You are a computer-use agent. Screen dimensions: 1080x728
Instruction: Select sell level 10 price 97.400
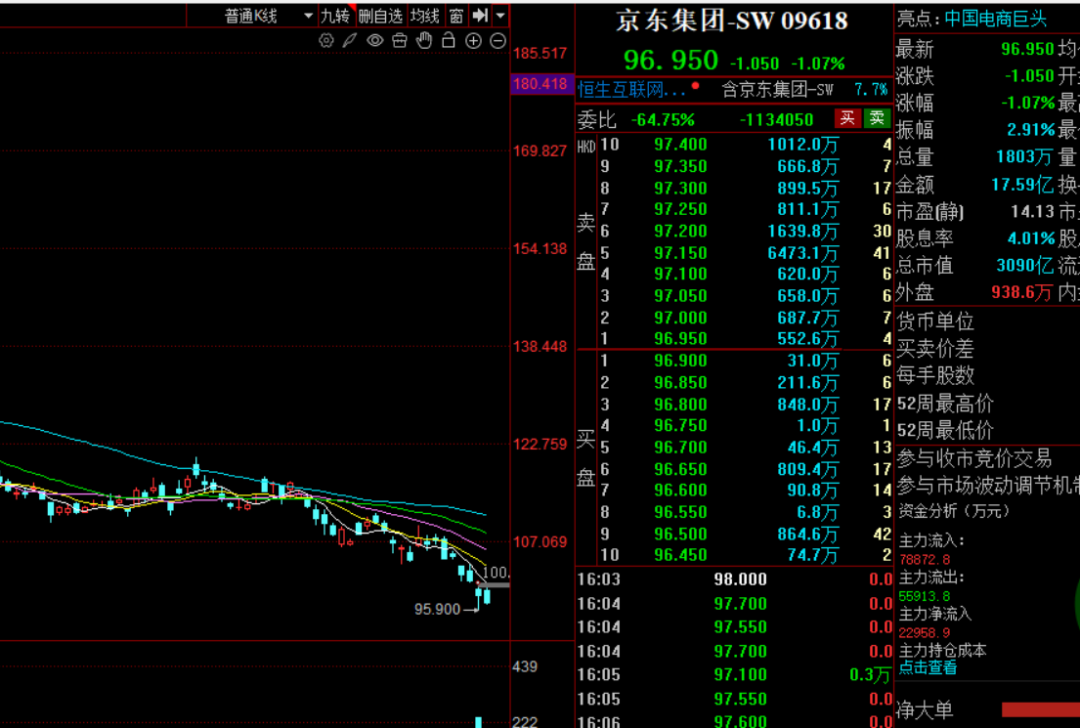tap(681, 145)
